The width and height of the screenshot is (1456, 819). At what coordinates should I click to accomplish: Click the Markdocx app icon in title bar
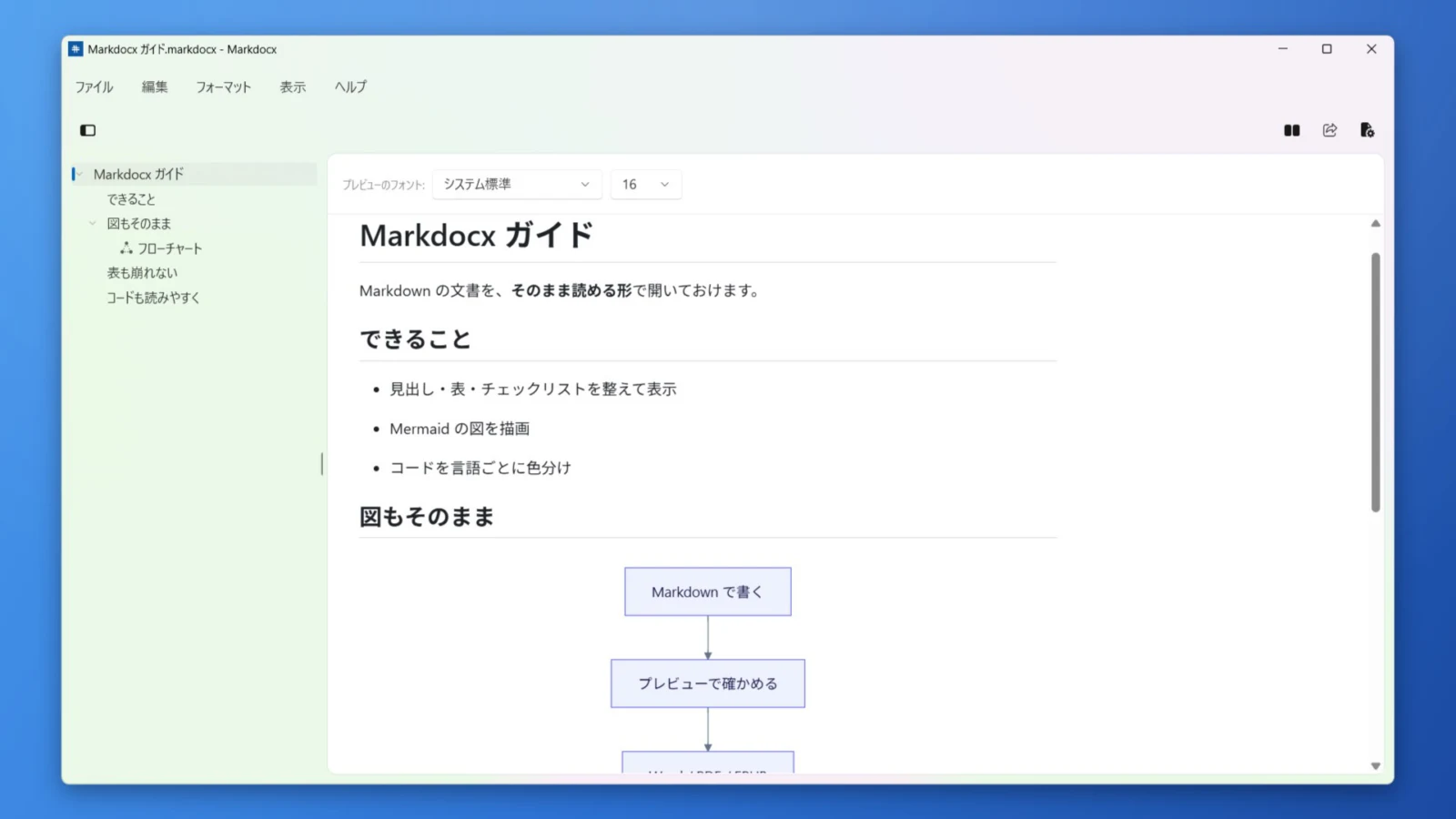pyautogui.click(x=76, y=49)
